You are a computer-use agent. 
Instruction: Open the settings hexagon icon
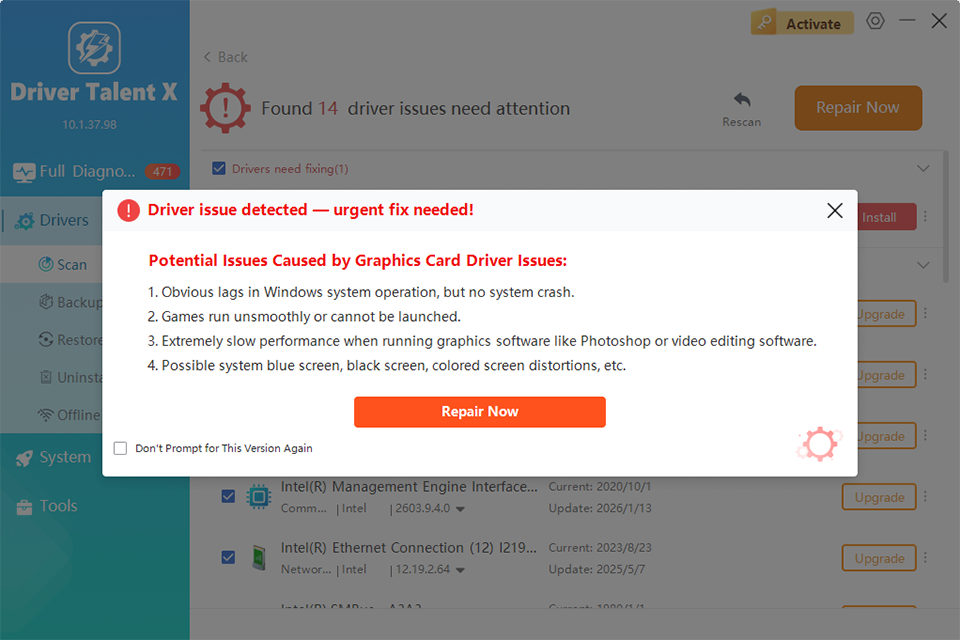coord(875,21)
